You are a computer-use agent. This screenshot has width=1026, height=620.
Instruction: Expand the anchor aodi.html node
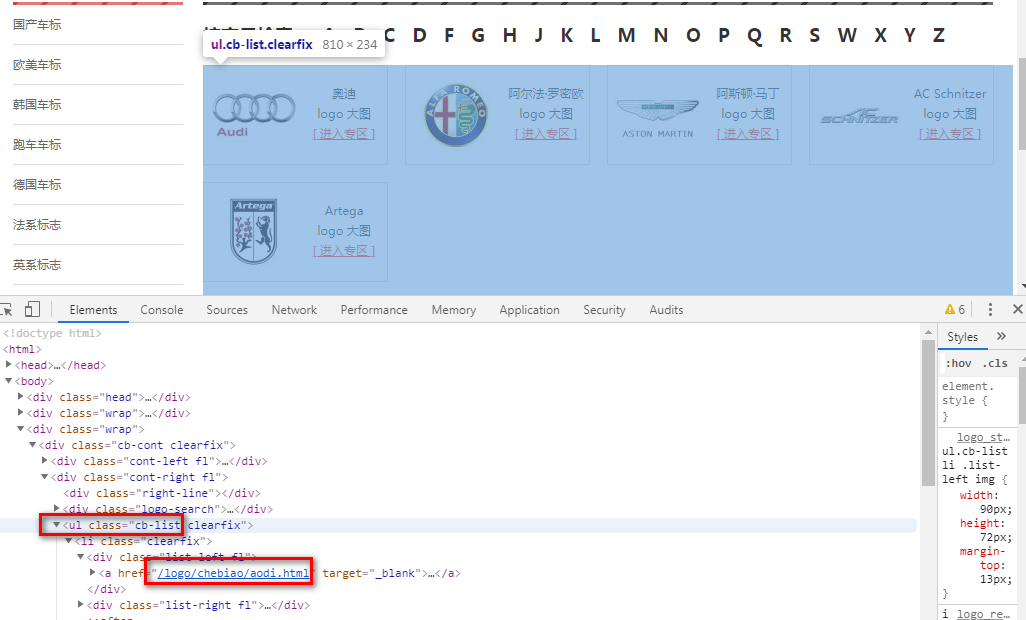tap(92, 572)
